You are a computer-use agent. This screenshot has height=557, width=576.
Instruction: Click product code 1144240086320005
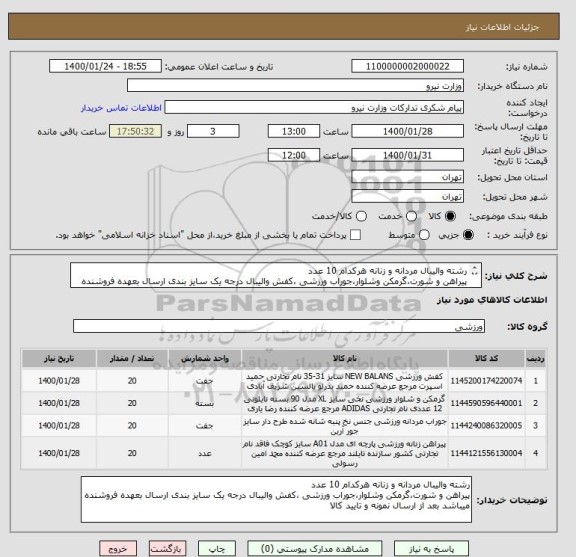[x=486, y=425]
